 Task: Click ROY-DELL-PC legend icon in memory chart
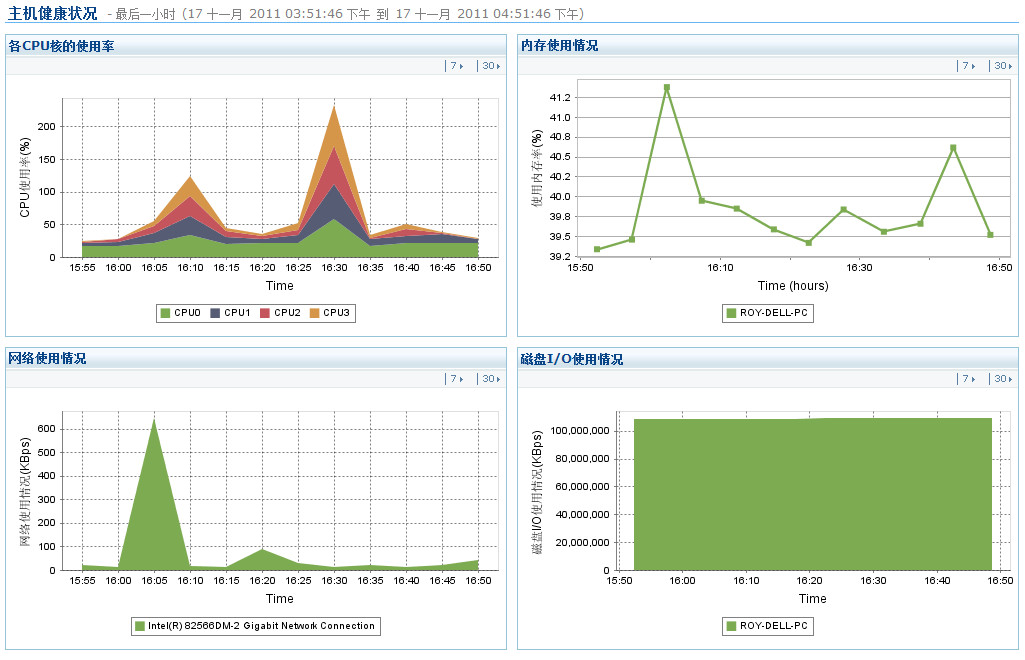tap(731, 313)
